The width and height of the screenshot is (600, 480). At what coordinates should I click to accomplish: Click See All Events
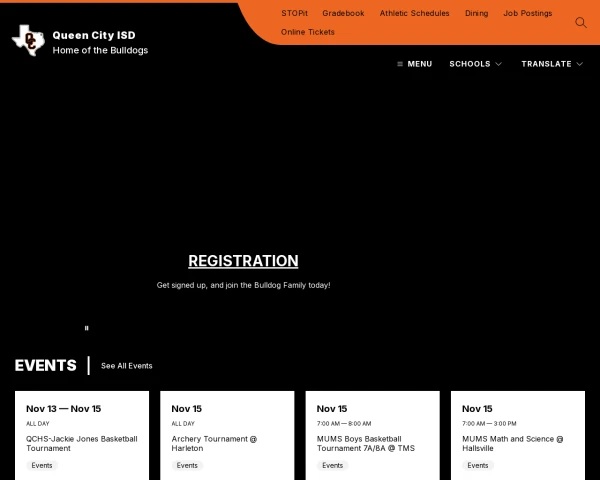(x=127, y=366)
